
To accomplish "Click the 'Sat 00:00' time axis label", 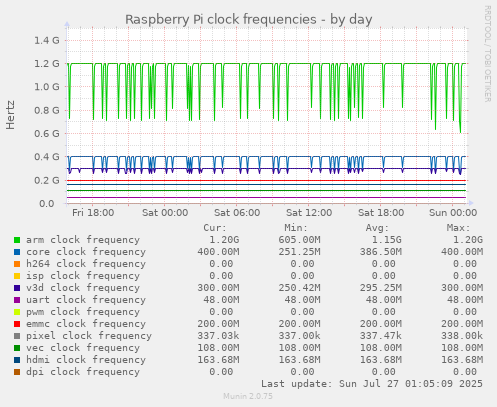I will pyautogui.click(x=165, y=213).
